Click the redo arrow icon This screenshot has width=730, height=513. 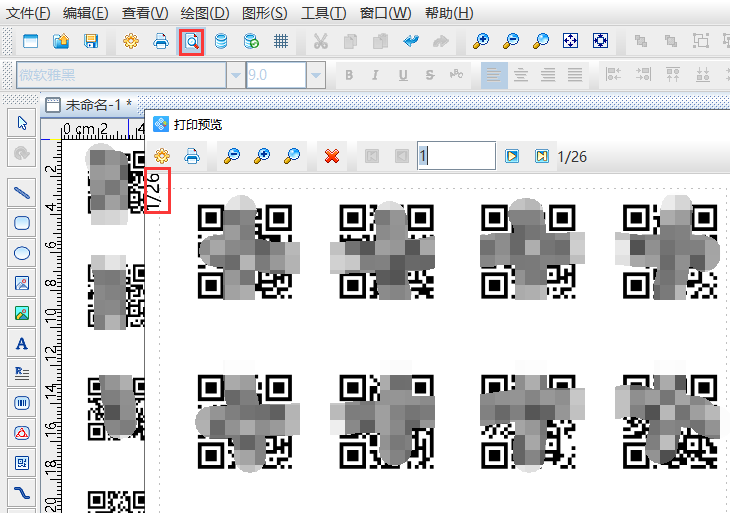click(440, 41)
